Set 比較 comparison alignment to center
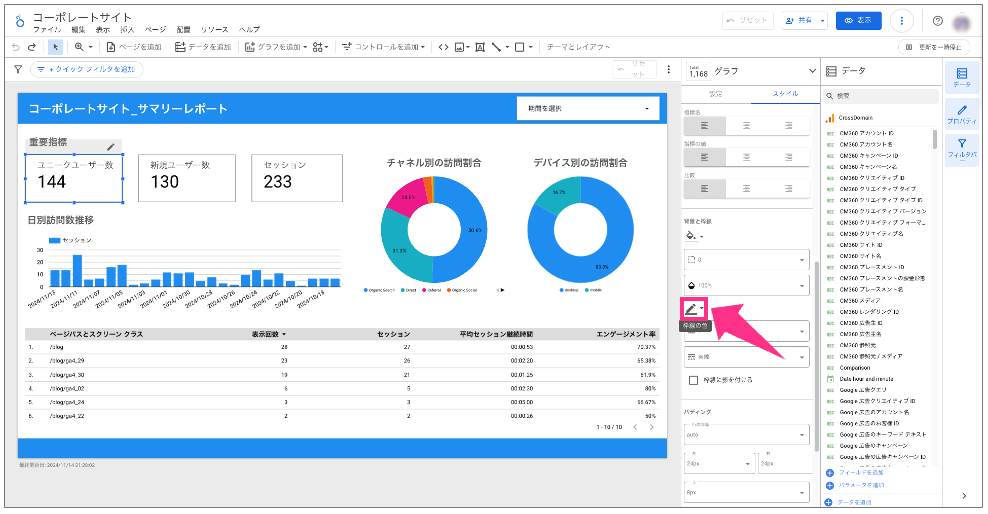The image size is (988, 514). click(x=747, y=188)
